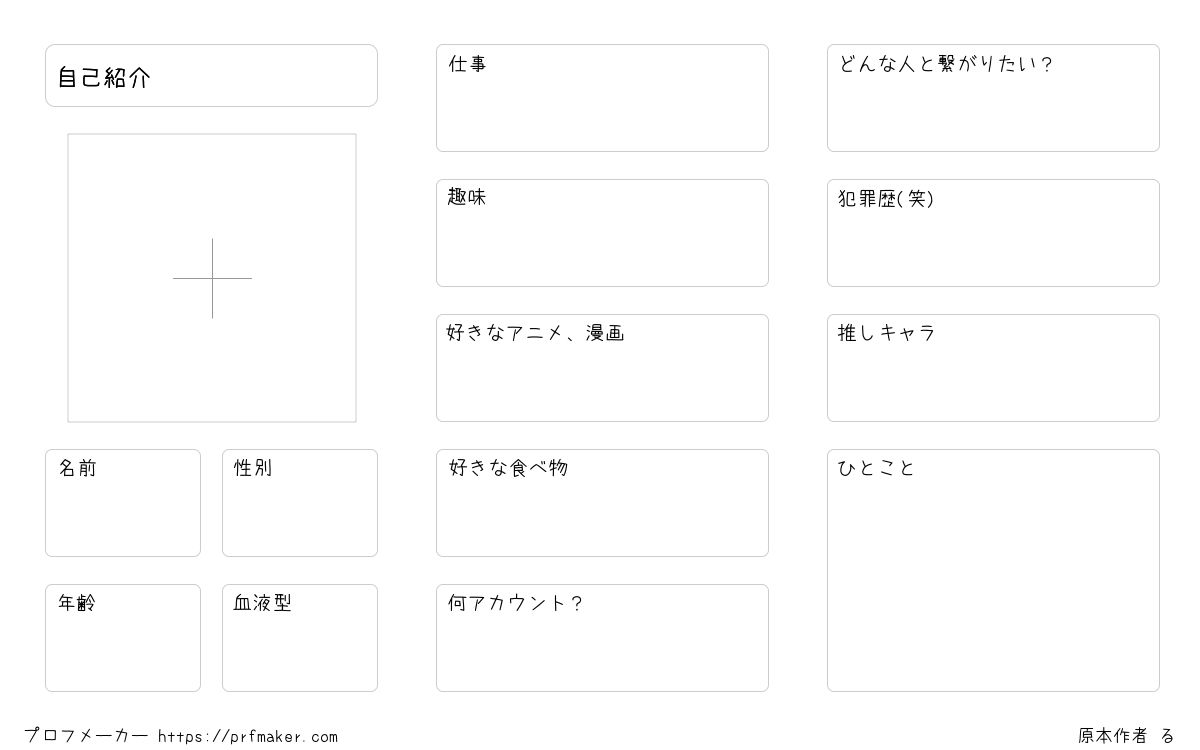Select the 血液型 blood type box

click(300, 638)
